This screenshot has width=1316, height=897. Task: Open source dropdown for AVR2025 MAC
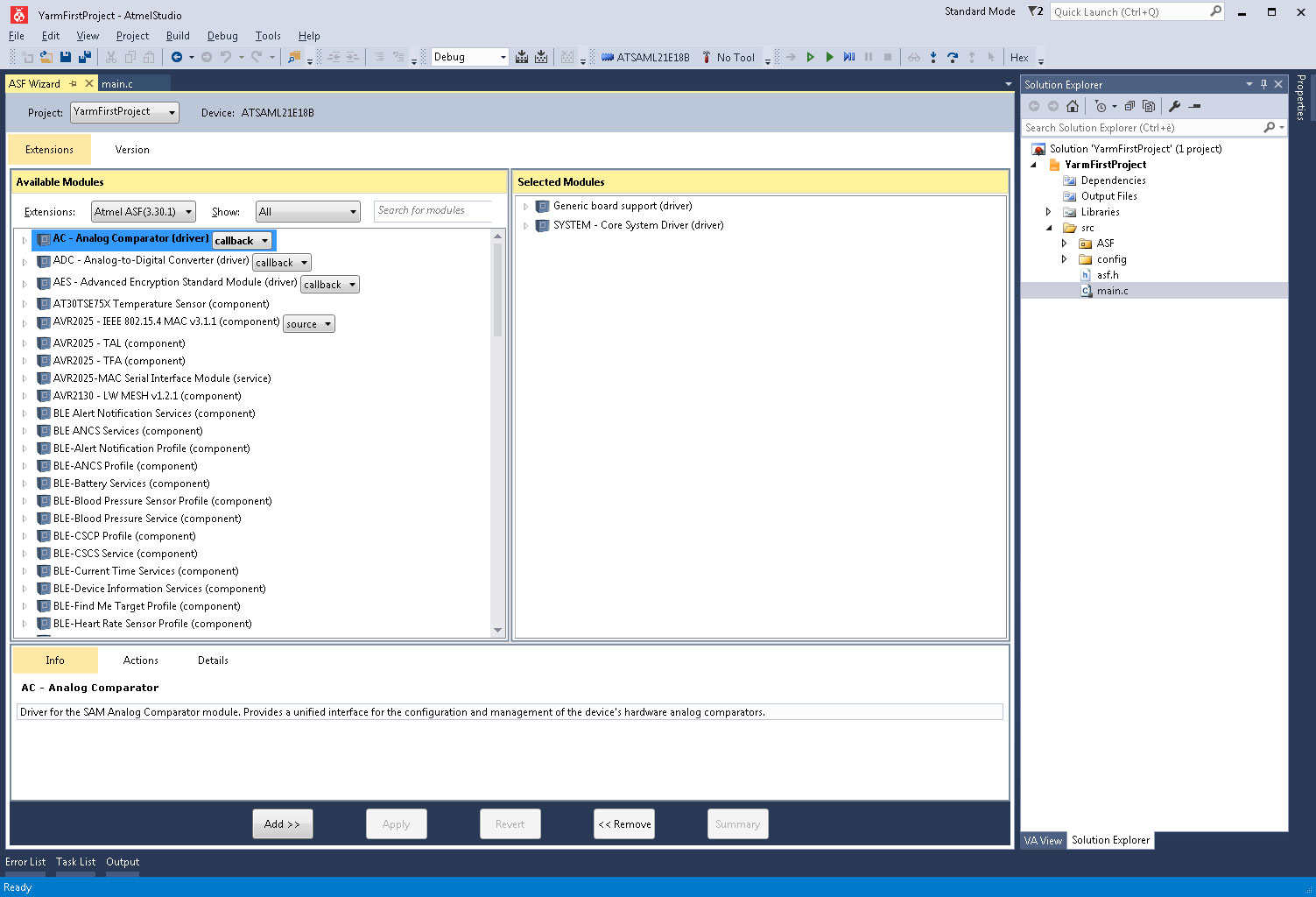tap(309, 324)
